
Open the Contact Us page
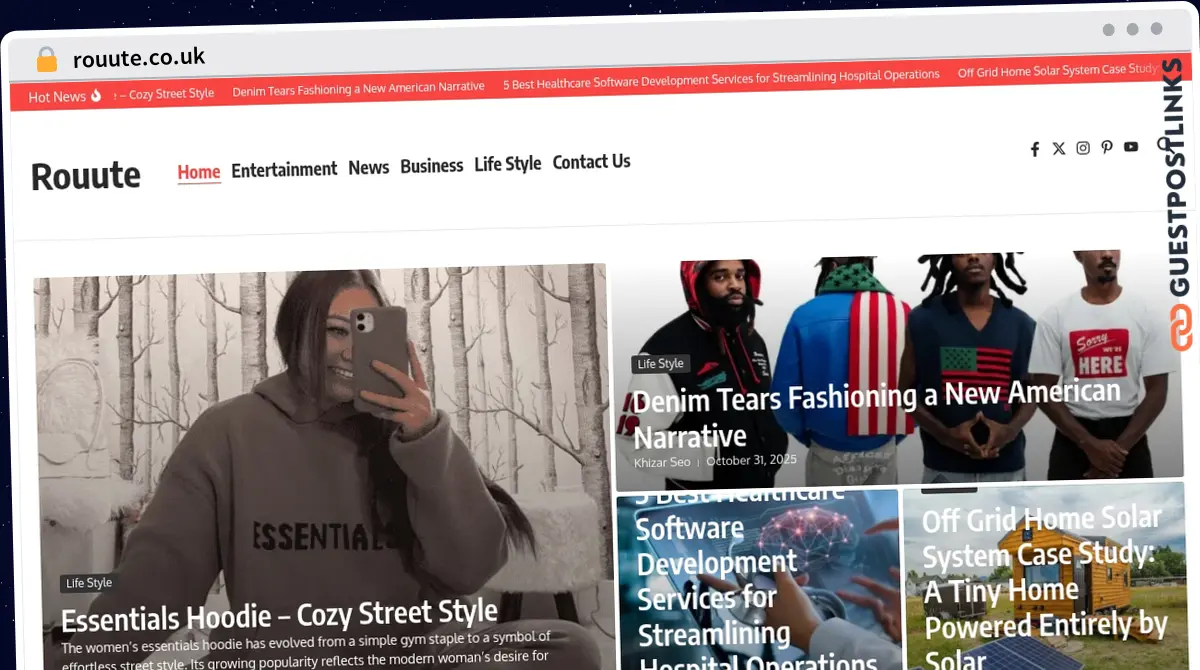coord(591,161)
